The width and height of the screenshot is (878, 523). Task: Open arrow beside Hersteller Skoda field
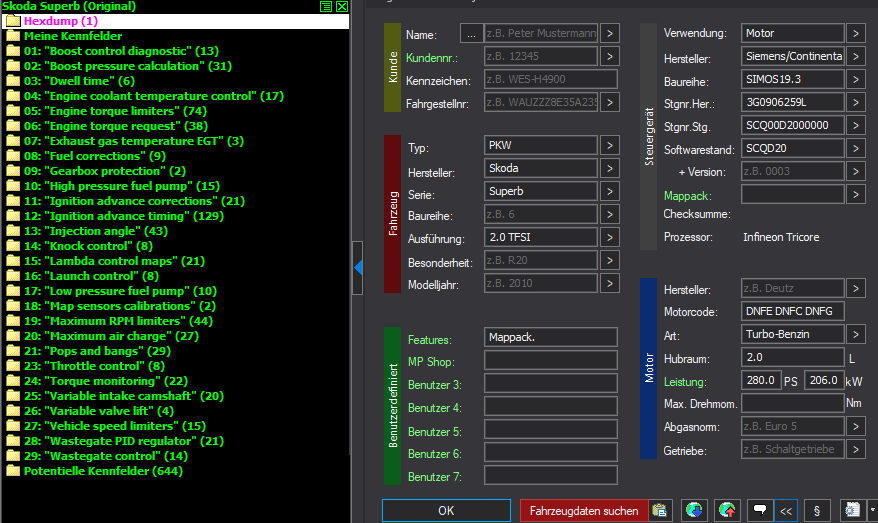(610, 169)
